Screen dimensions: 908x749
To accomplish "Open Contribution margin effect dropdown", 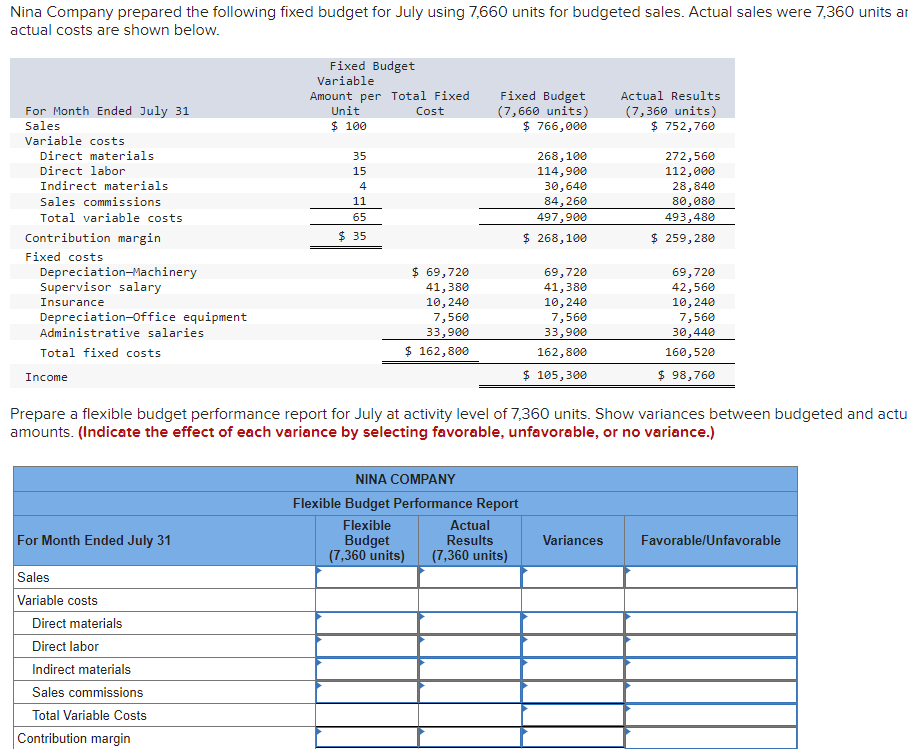I will [710, 737].
